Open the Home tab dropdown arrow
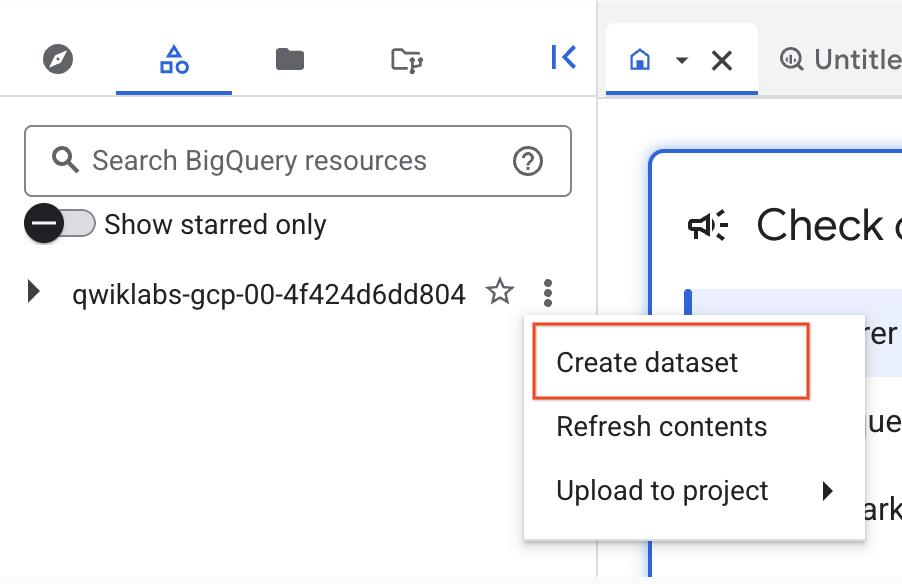 (682, 60)
